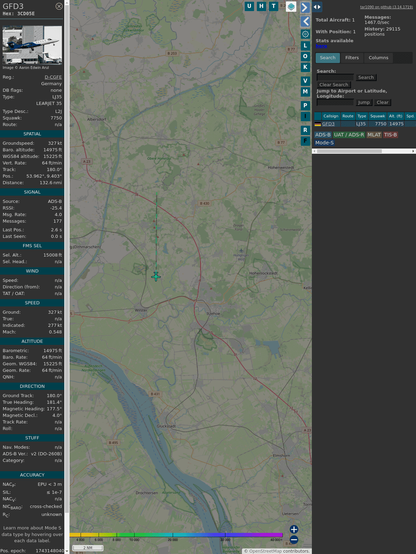Switch to the Search tab
The image size is (416, 554).
tap(328, 58)
